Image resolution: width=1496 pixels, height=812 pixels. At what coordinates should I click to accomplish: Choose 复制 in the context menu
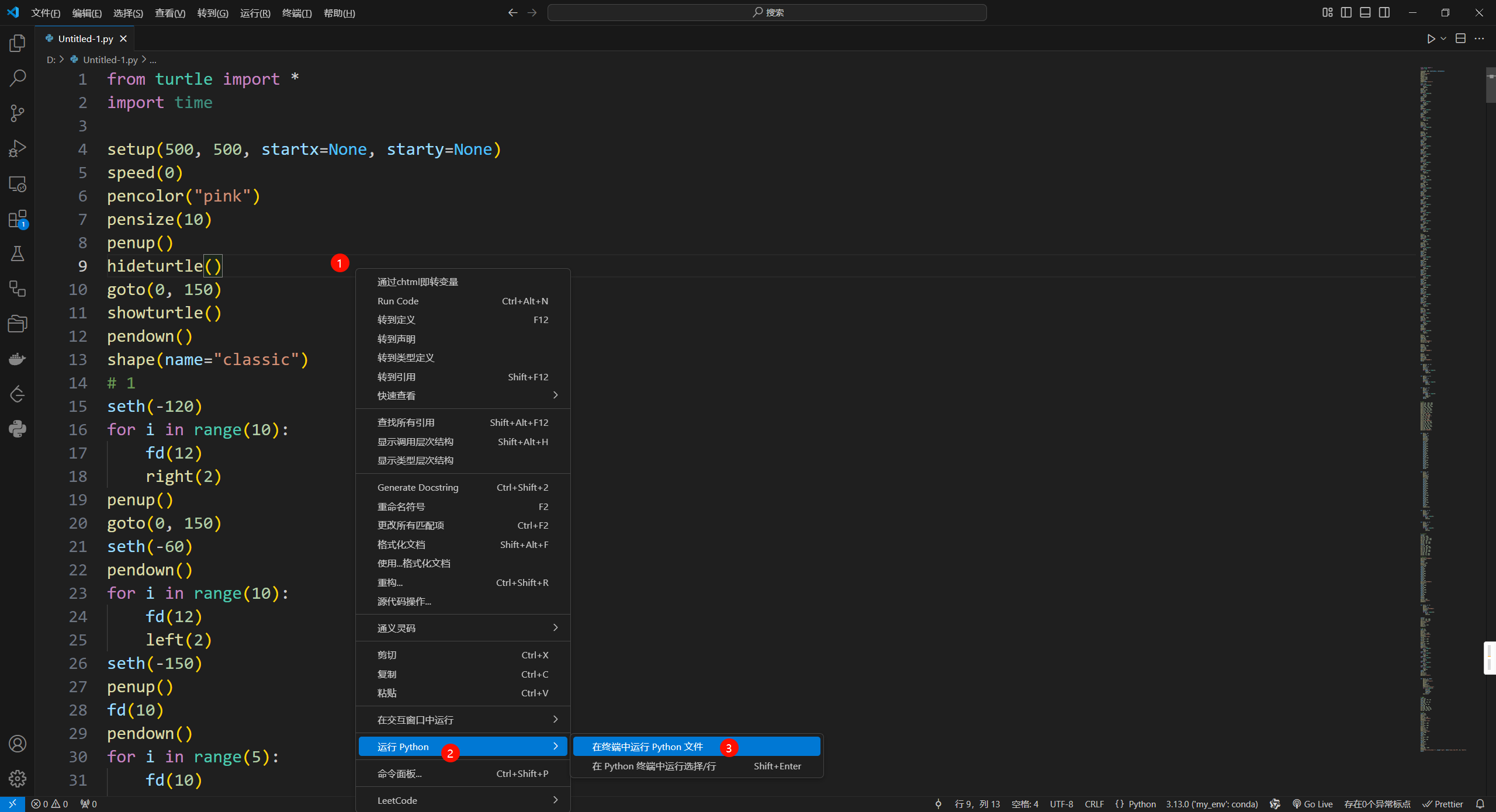tap(463, 674)
